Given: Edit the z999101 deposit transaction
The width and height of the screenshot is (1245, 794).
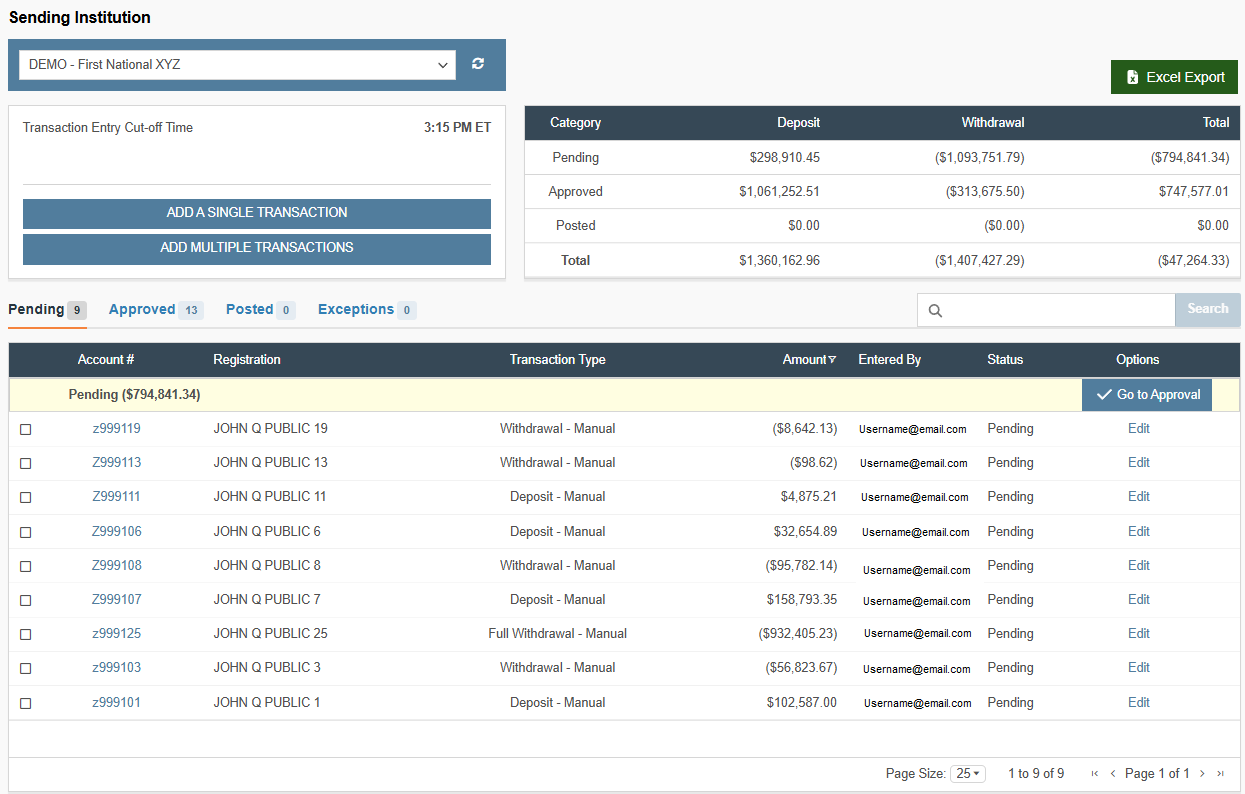Looking at the screenshot, I should coord(1139,703).
